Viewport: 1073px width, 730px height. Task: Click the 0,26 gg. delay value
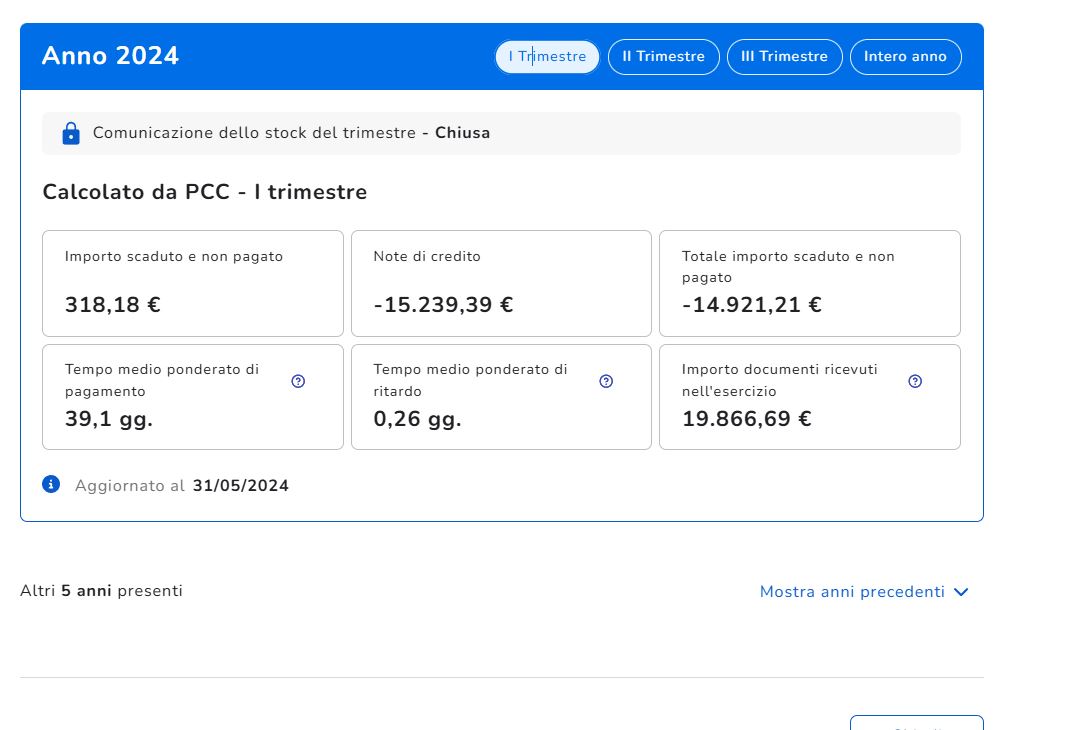(x=417, y=419)
